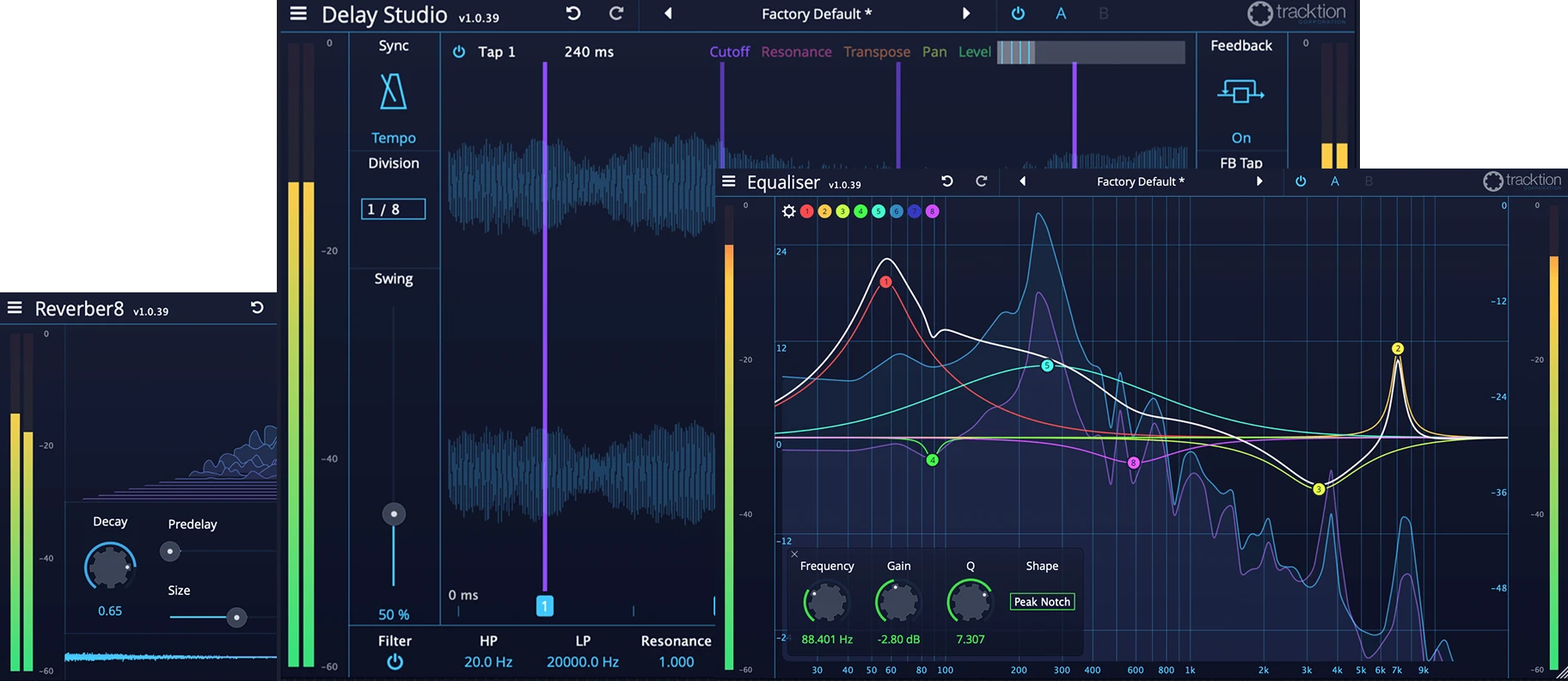The height and width of the screenshot is (681, 1568).
Task: Toggle Tap 1 power button
Action: [x=459, y=52]
